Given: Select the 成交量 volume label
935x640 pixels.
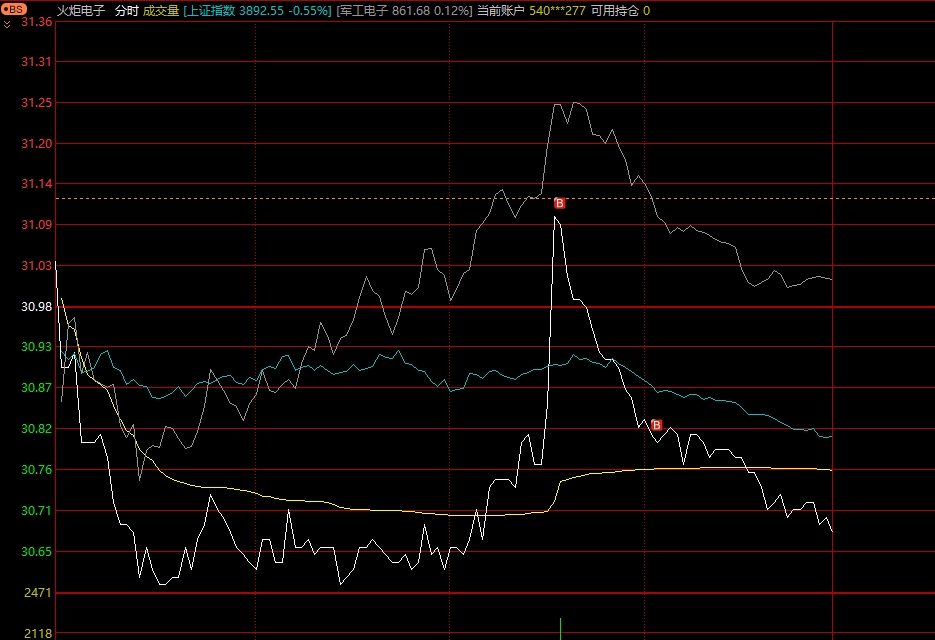Looking at the screenshot, I should click(x=161, y=11).
